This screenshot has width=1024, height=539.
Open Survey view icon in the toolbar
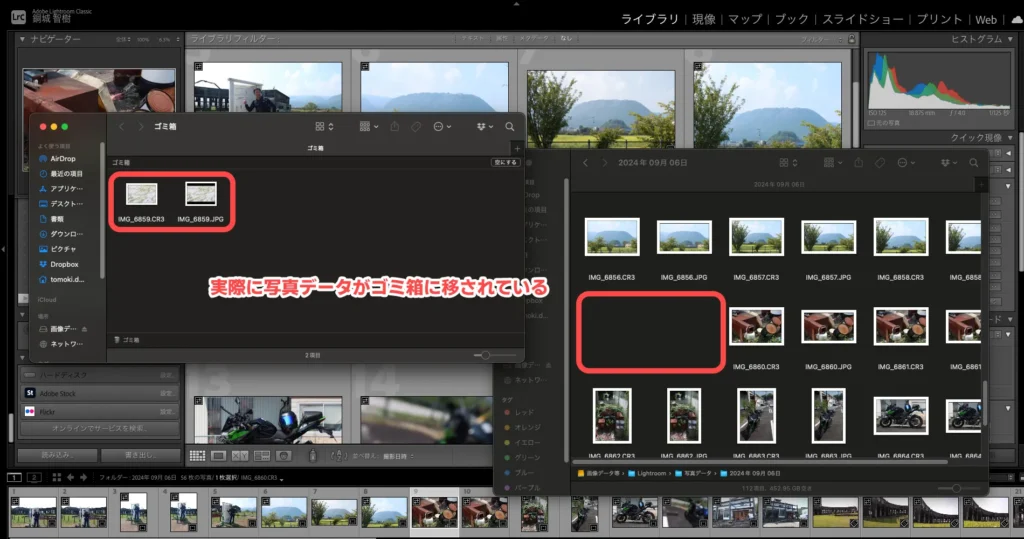[x=262, y=456]
